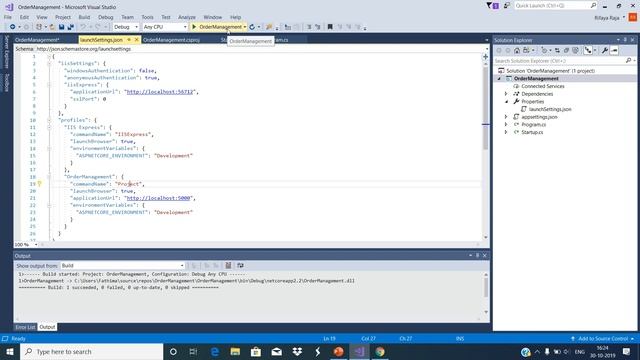Click the Windows Start button
Image resolution: width=640 pixels, height=360 pixels.
tap(10, 351)
